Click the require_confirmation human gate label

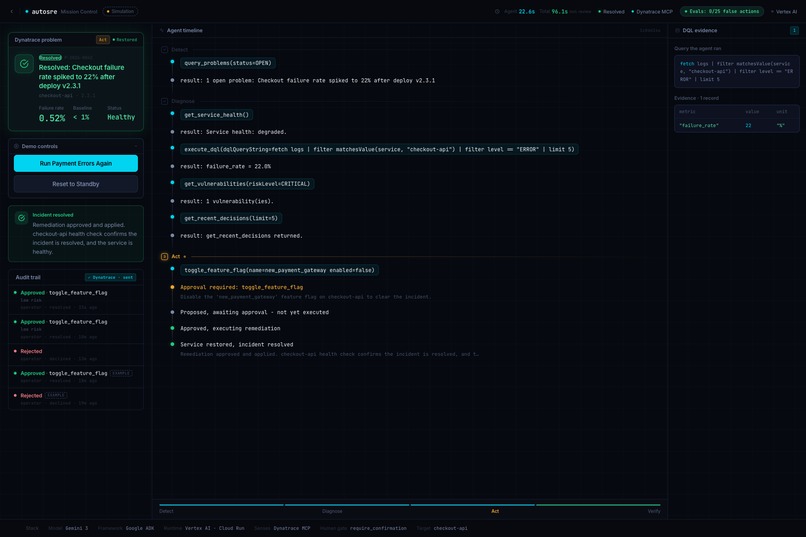click(x=378, y=528)
